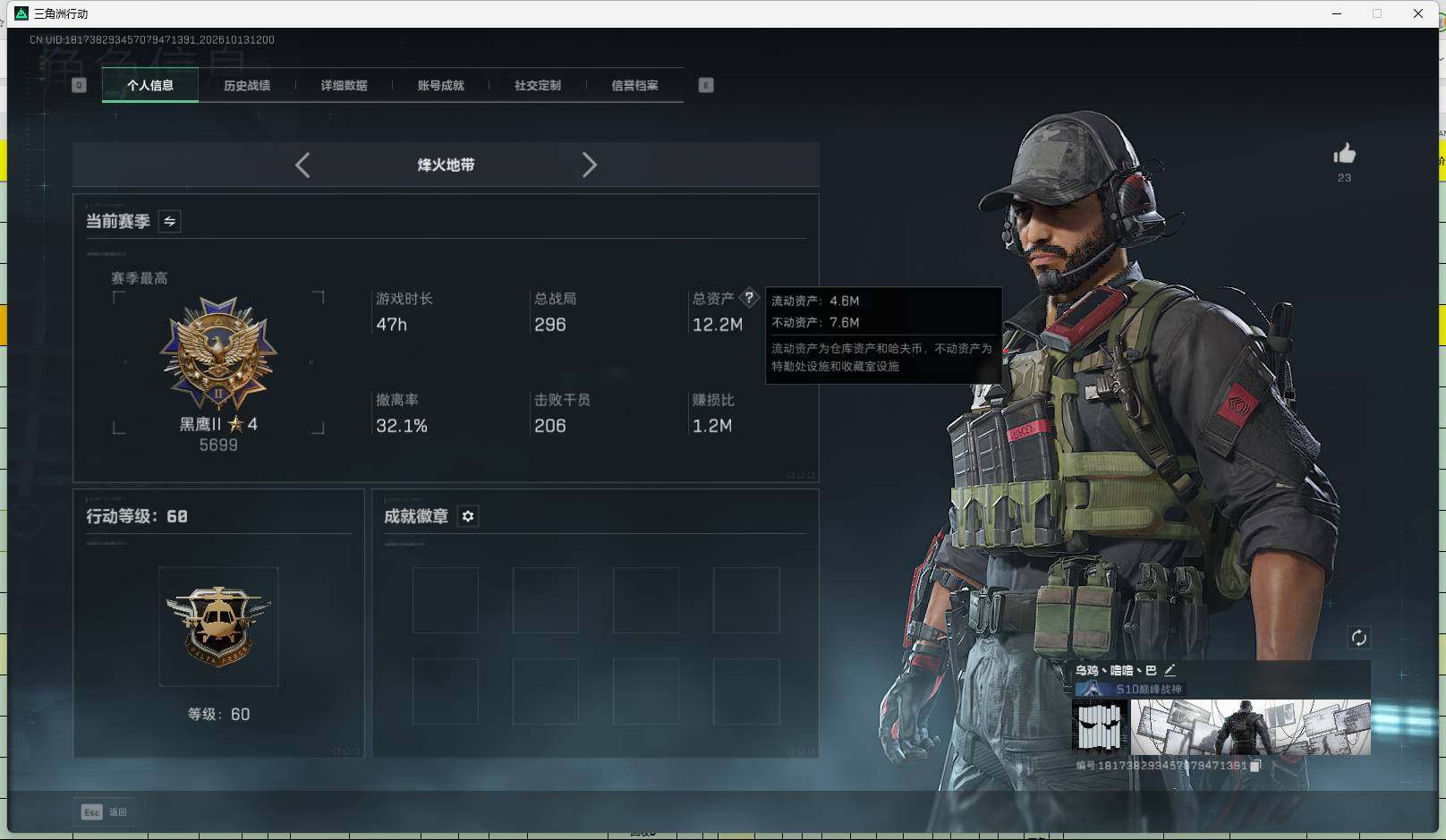This screenshot has width=1446, height=840.
Task: Click the 烽火地带 mode title
Action: point(446,165)
